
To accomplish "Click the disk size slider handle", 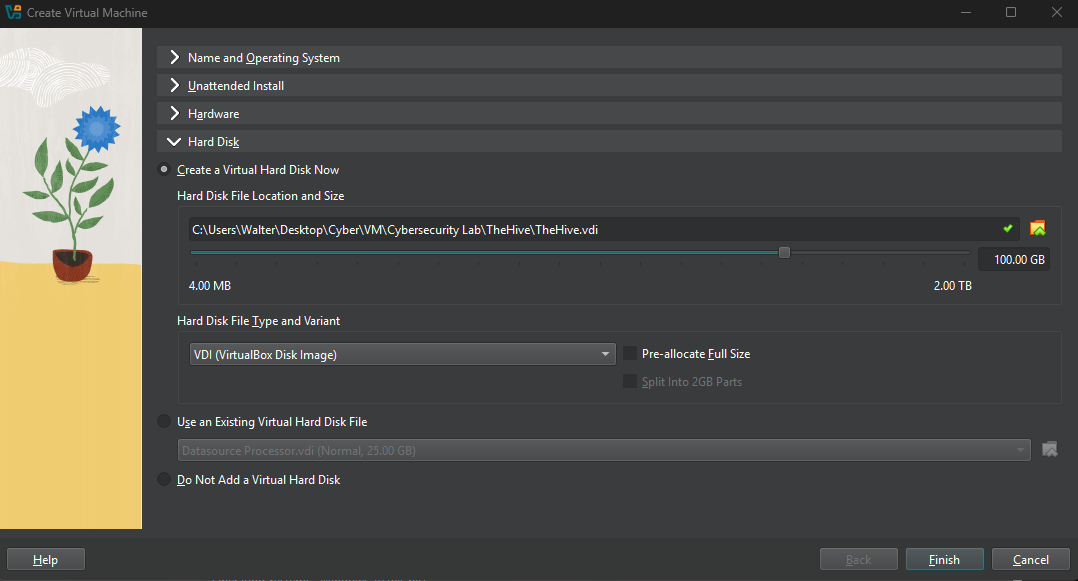I will [784, 253].
